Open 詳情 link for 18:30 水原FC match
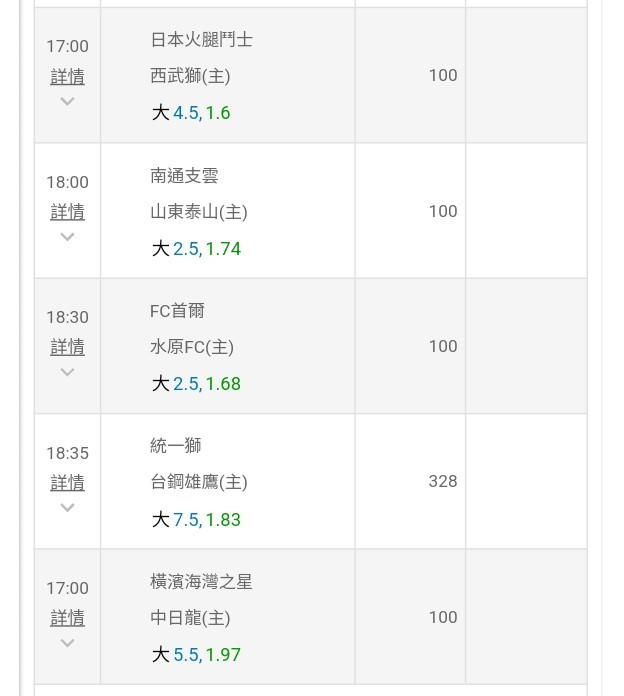The image size is (624, 696). pos(67,347)
